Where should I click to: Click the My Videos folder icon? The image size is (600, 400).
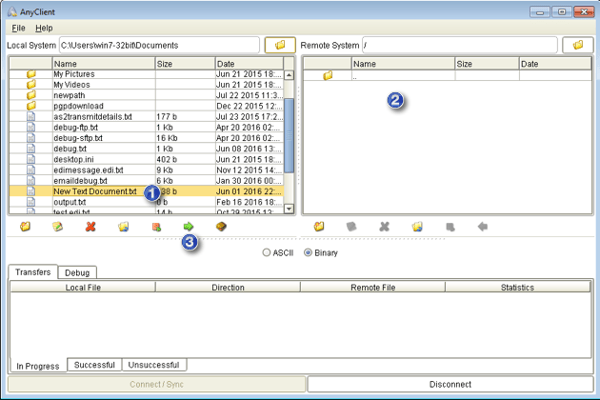pyautogui.click(x=31, y=84)
